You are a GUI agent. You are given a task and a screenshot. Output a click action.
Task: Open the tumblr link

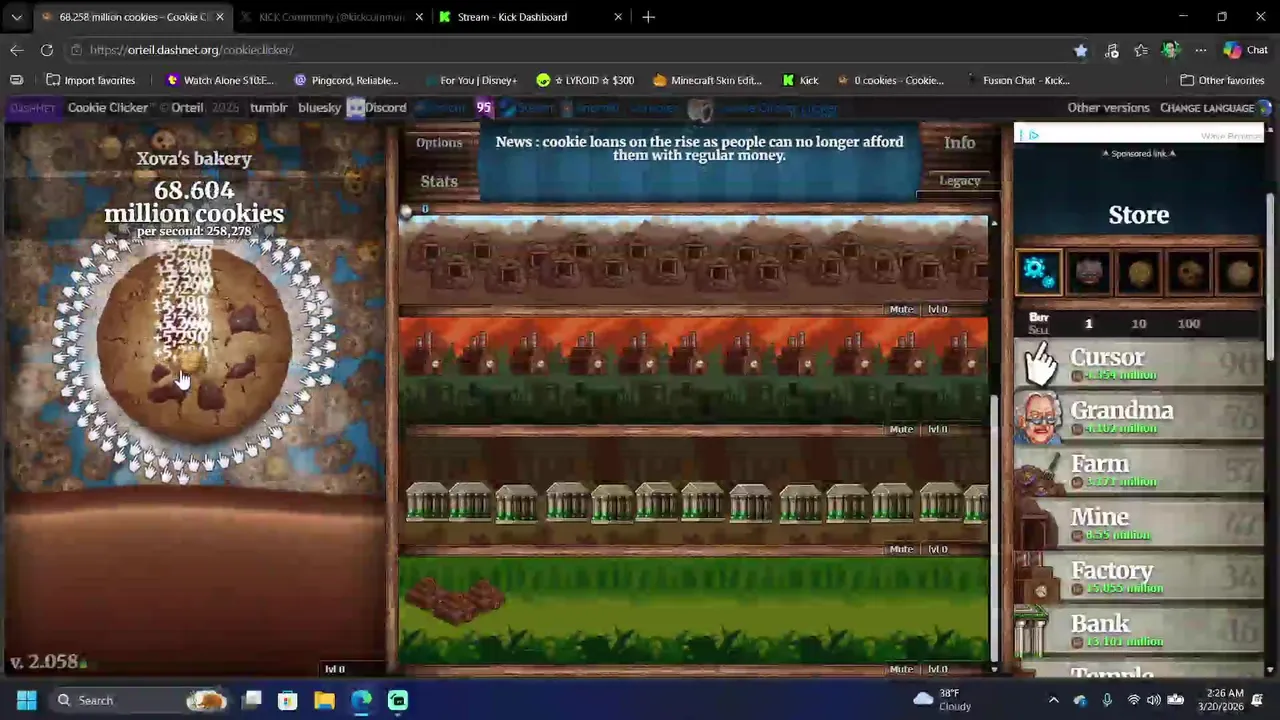(268, 108)
